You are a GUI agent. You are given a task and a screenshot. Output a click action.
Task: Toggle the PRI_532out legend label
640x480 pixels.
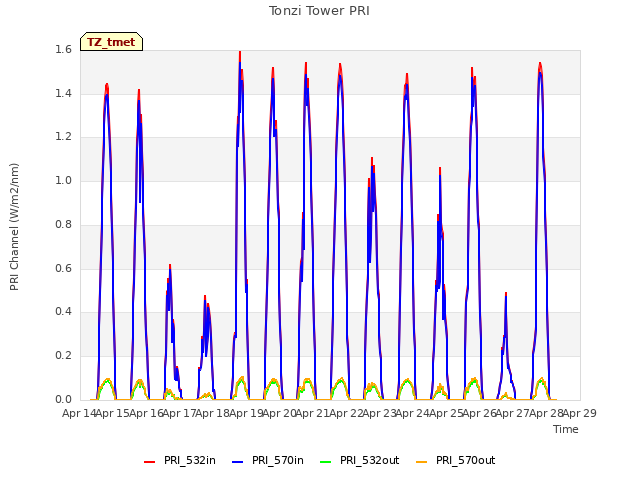370,460
